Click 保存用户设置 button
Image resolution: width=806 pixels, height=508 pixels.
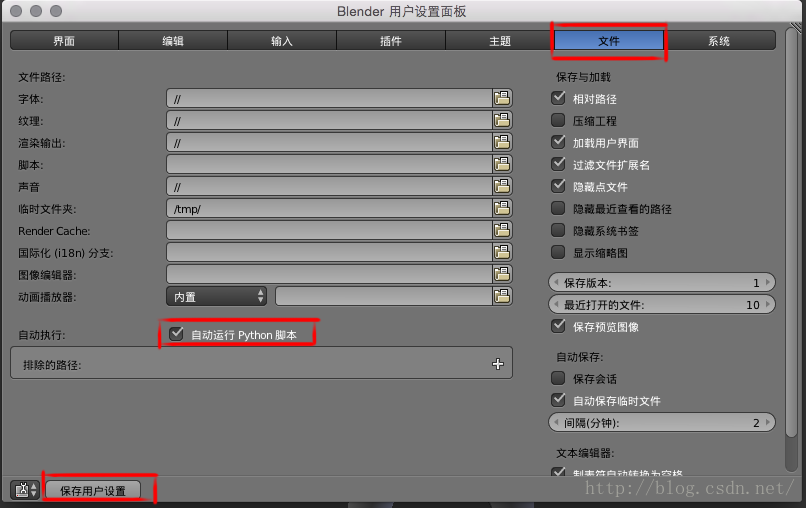93,490
